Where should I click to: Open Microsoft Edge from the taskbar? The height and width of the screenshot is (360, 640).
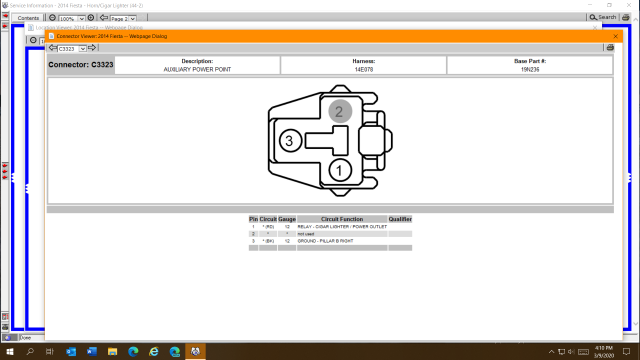point(133,351)
